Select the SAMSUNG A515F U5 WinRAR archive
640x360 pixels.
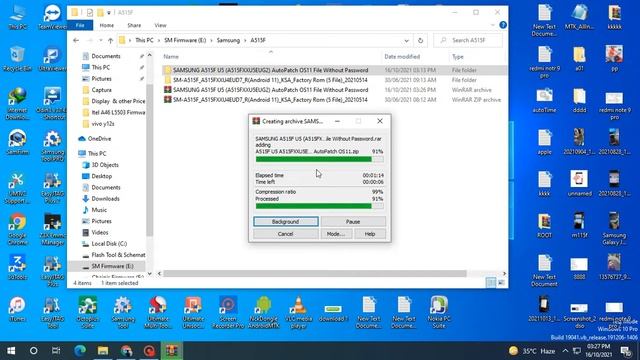point(334,90)
